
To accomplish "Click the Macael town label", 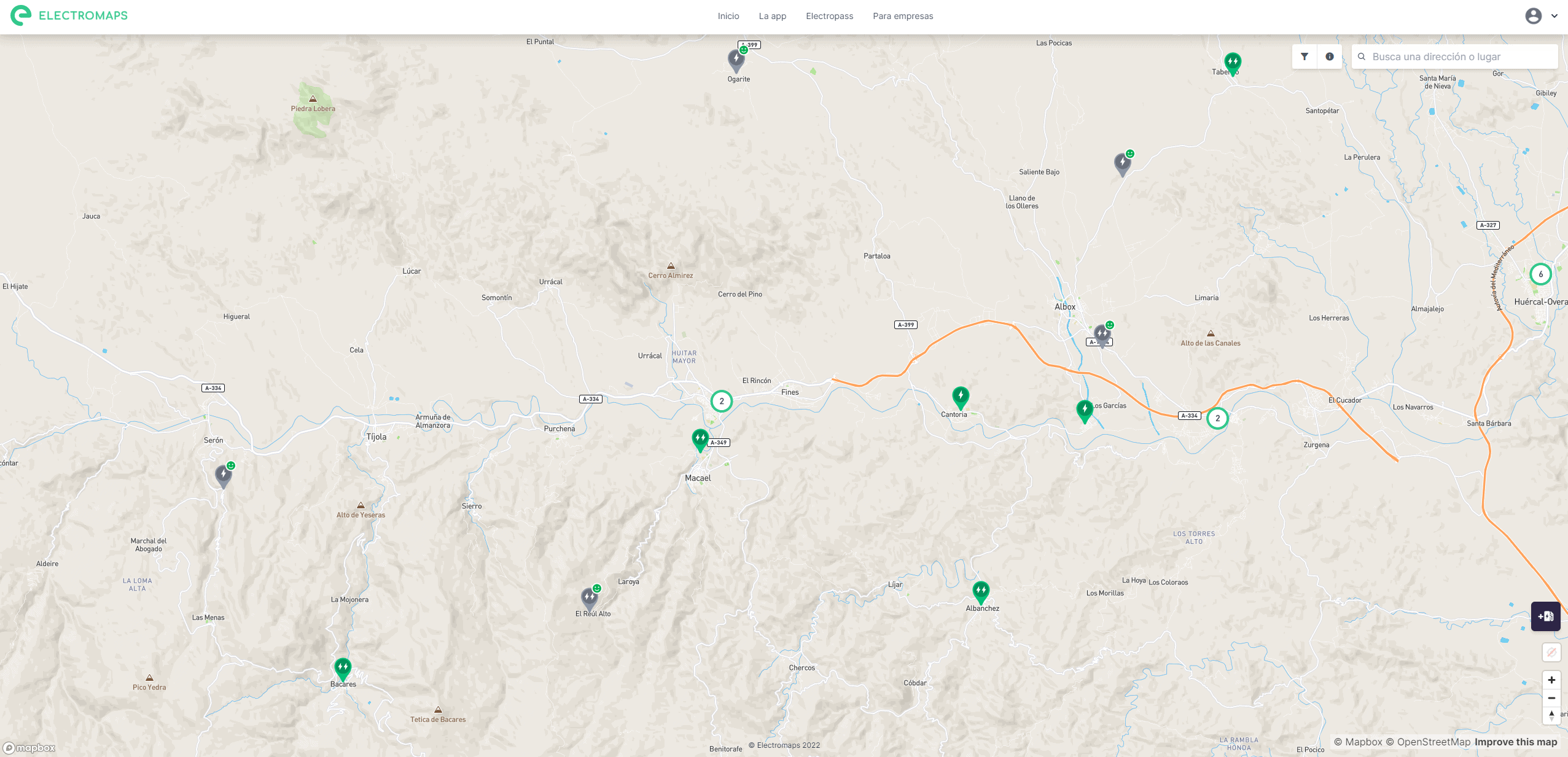I will (698, 478).
